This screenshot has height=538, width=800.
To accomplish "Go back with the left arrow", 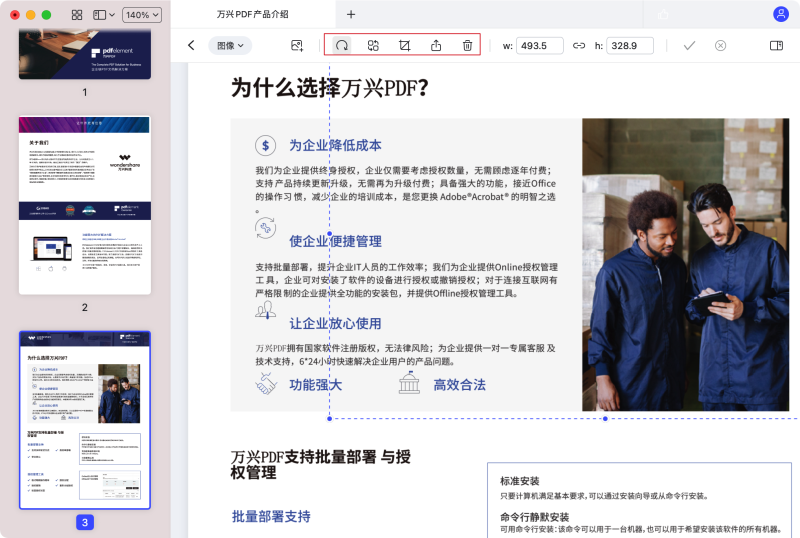I will [191, 45].
